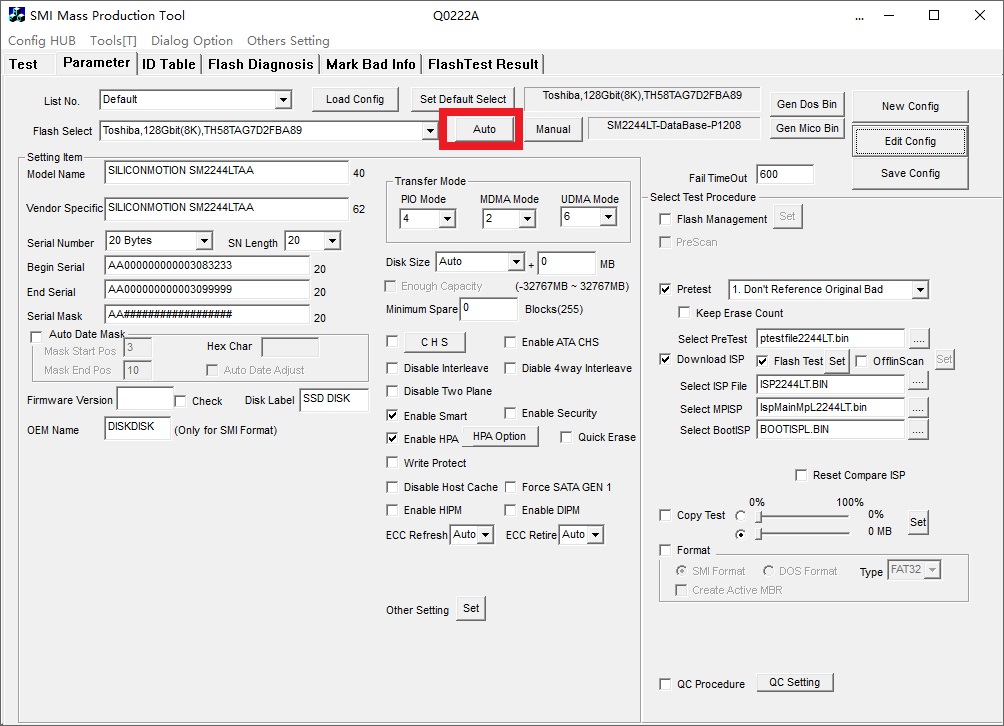Tick the Quick Erase checkbox
Image resolution: width=1004 pixels, height=726 pixels.
566,437
